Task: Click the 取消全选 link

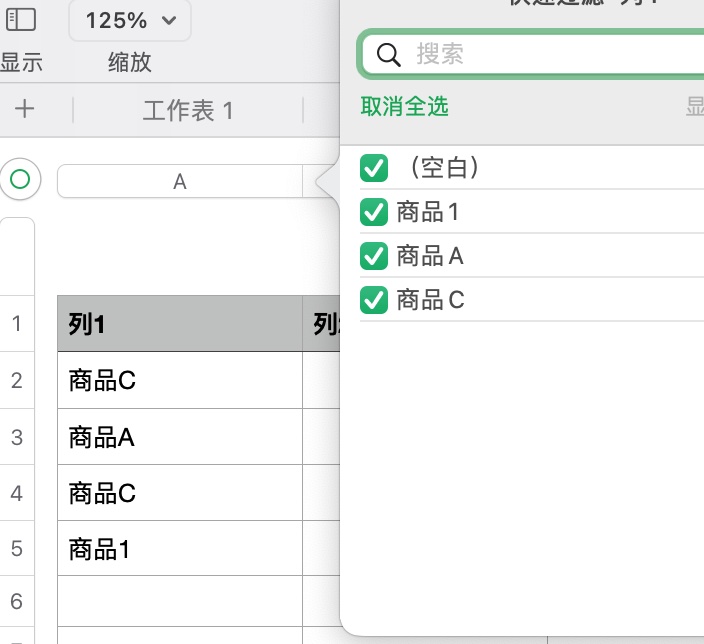Action: pyautogui.click(x=405, y=107)
